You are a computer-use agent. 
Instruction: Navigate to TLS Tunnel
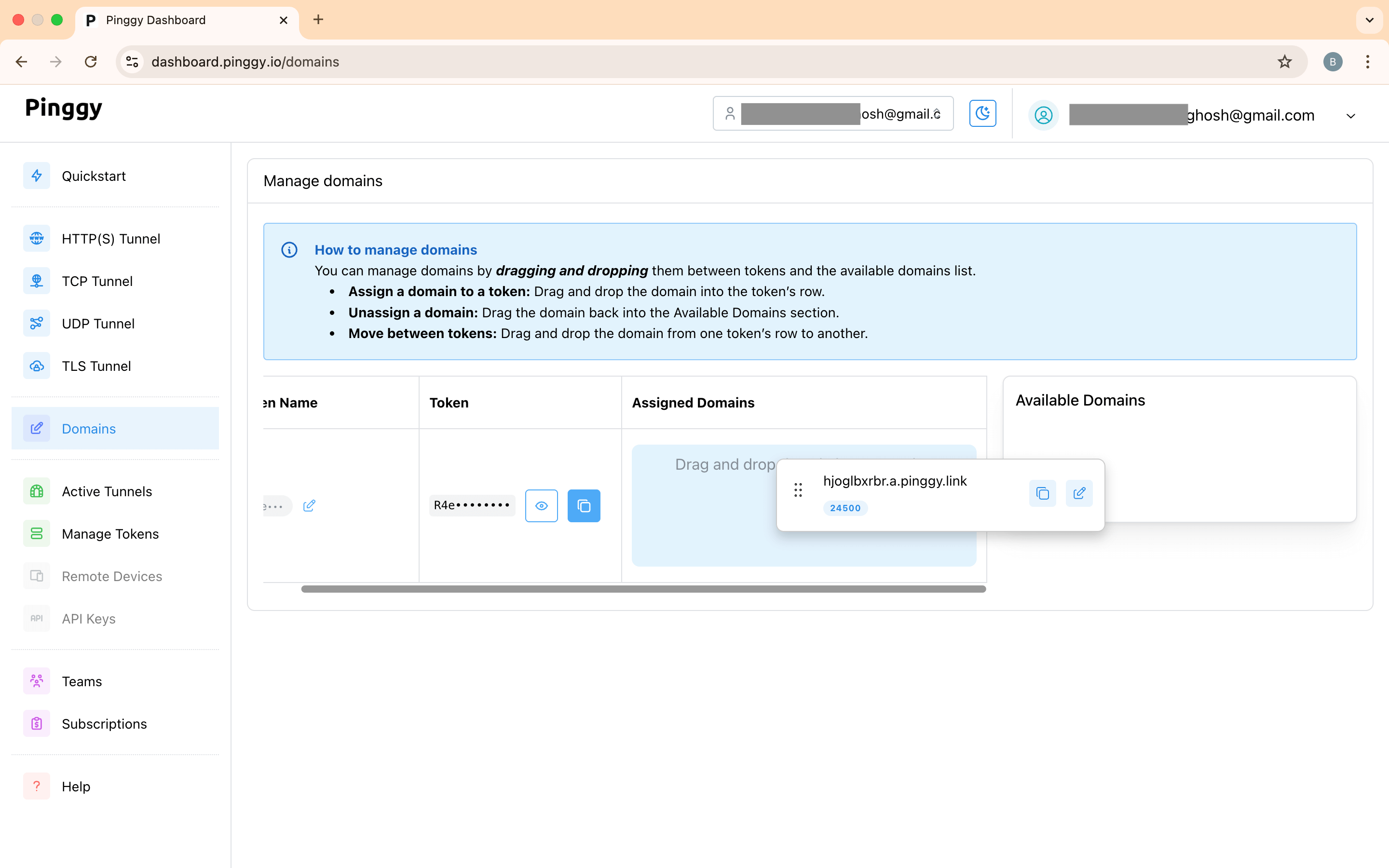tap(96, 366)
